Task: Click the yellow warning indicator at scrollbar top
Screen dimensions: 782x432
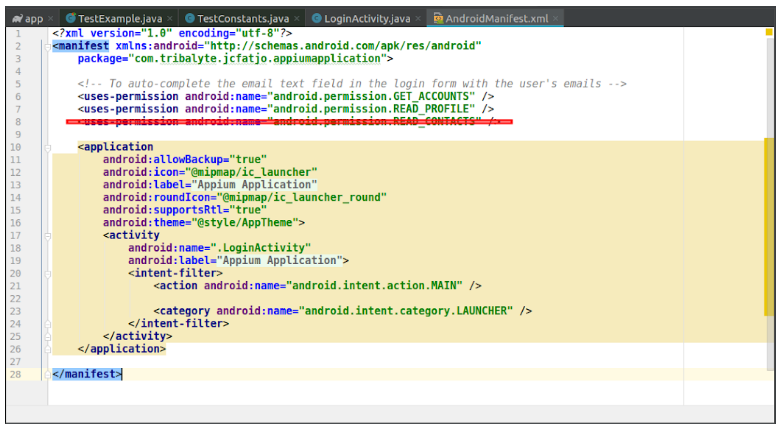Action: click(x=769, y=33)
